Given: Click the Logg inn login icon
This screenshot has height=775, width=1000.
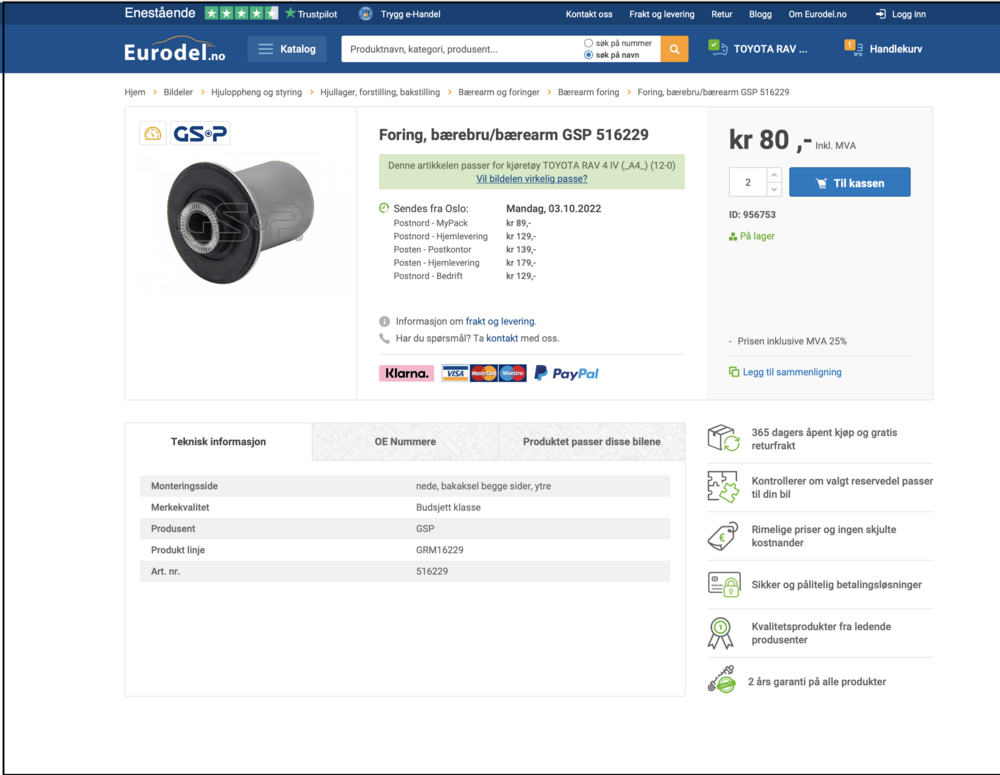Looking at the screenshot, I should (x=881, y=14).
